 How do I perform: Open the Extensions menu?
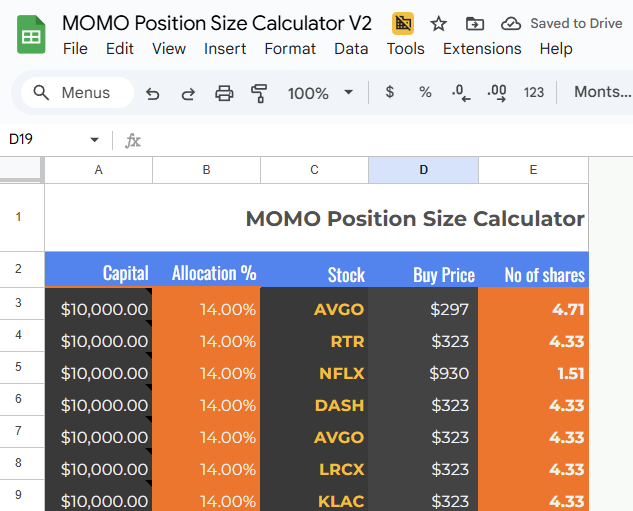coord(482,48)
